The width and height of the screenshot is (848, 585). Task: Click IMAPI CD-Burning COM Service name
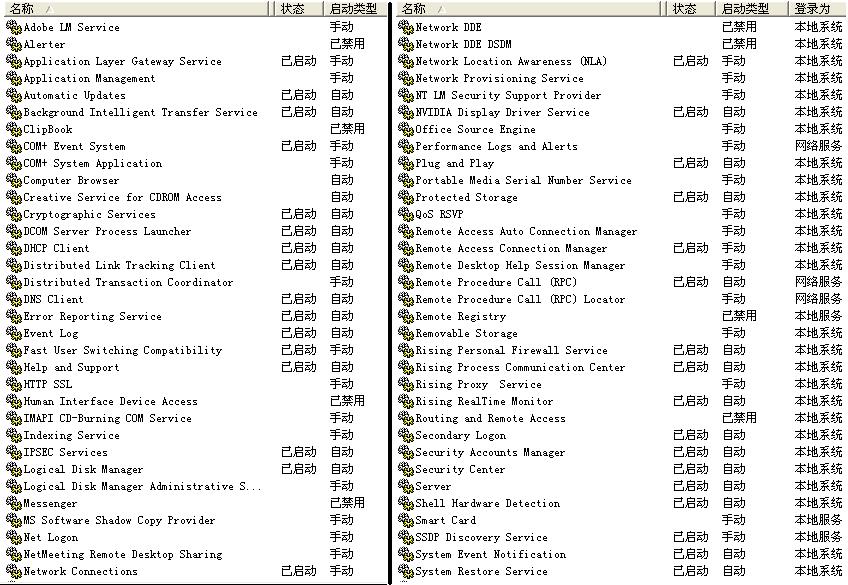(x=107, y=418)
